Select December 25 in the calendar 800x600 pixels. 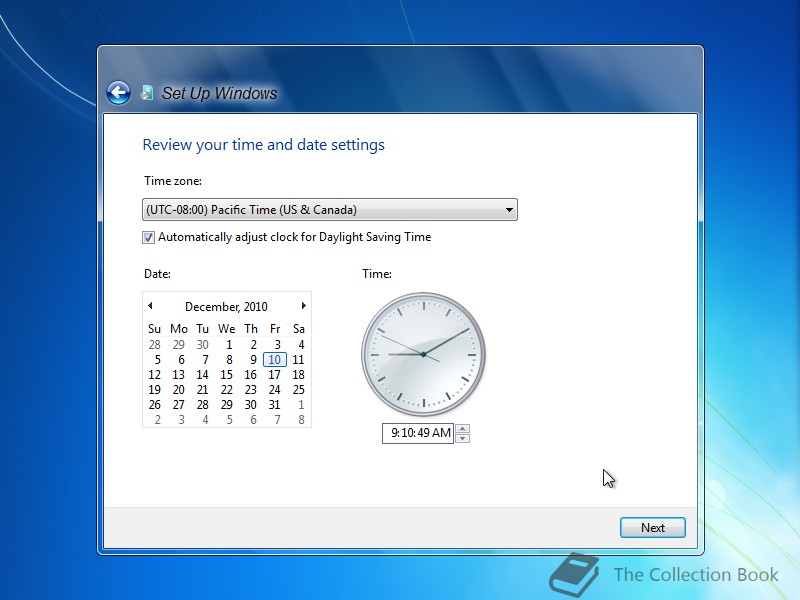[x=298, y=390]
